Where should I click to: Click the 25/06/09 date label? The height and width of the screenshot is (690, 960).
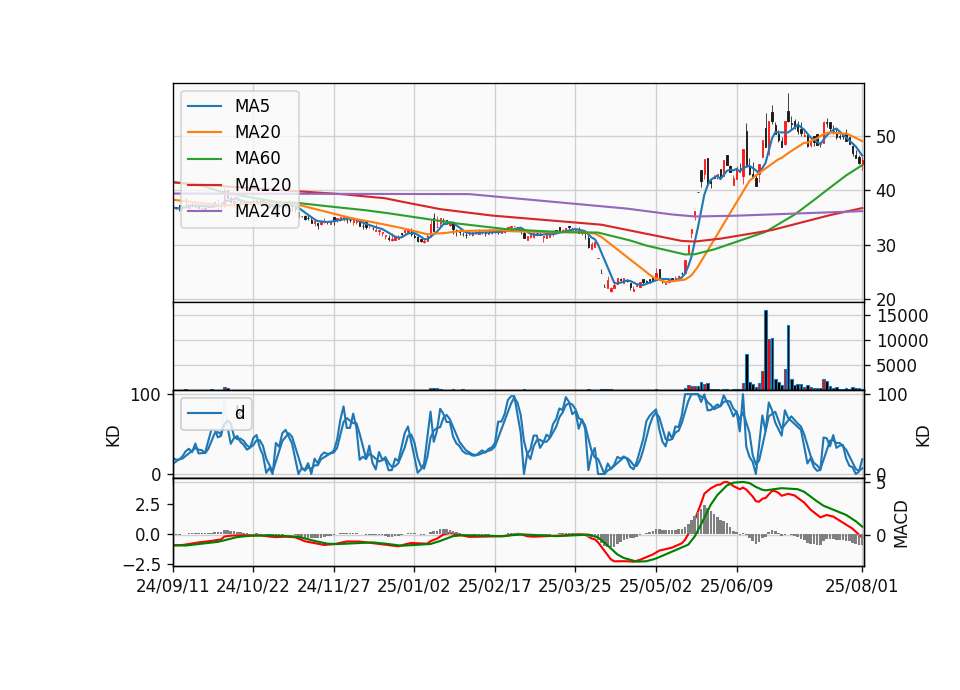pos(737,586)
